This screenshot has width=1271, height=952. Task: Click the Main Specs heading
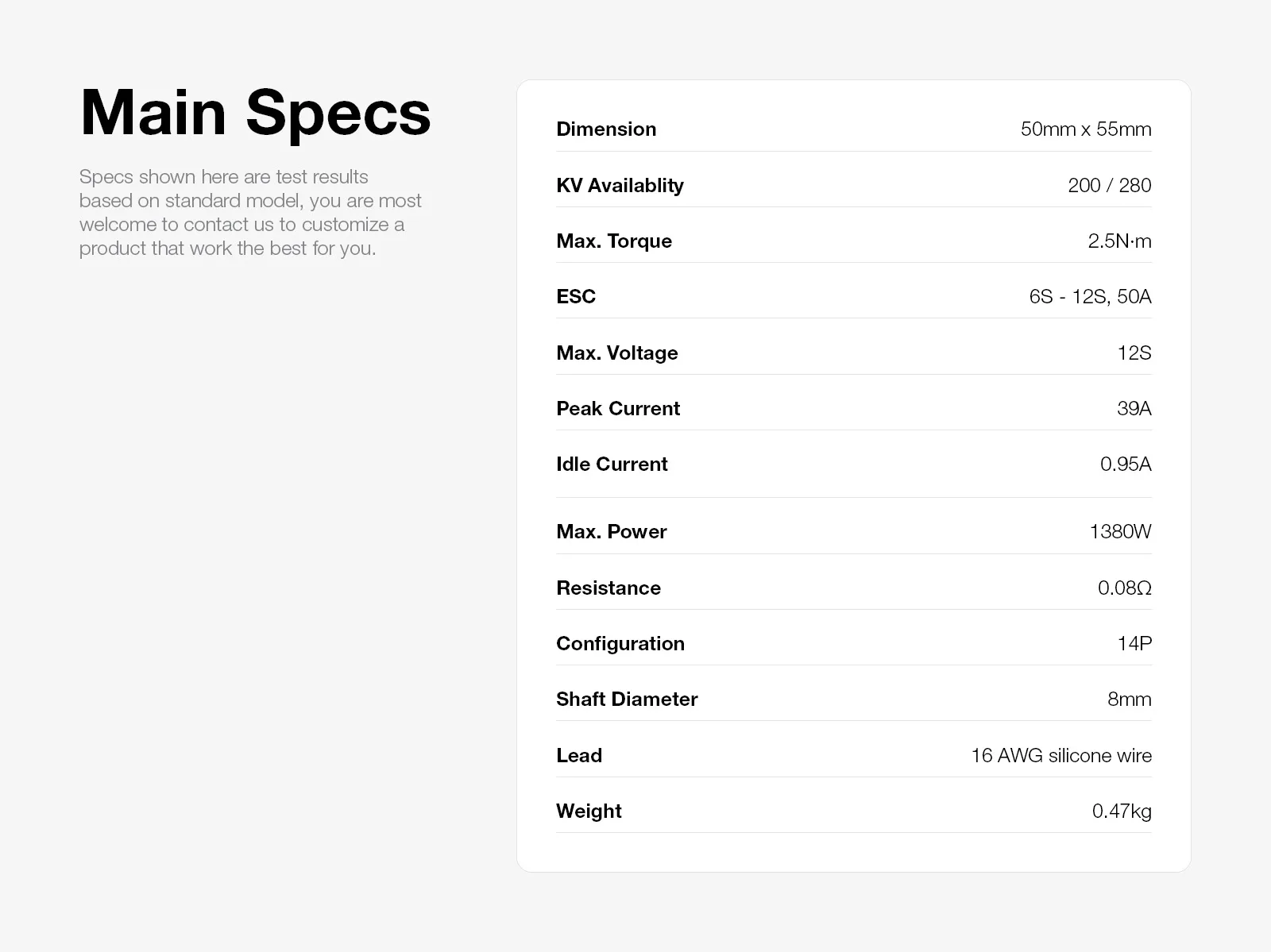coord(255,113)
